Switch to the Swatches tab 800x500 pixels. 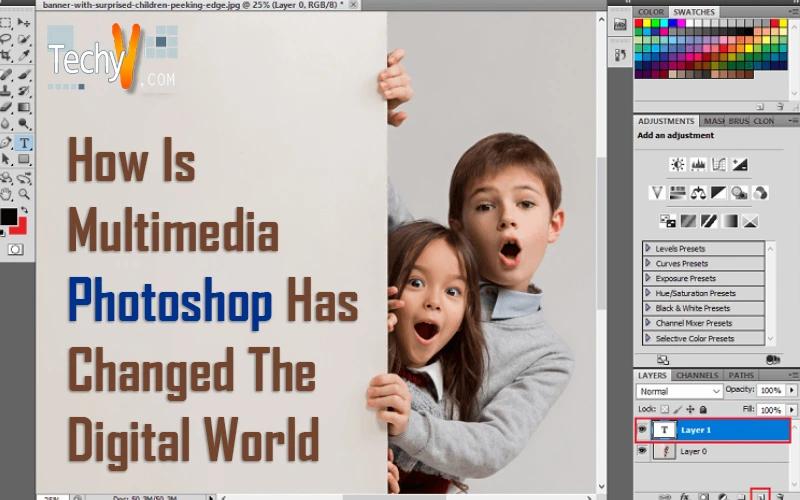pos(693,12)
